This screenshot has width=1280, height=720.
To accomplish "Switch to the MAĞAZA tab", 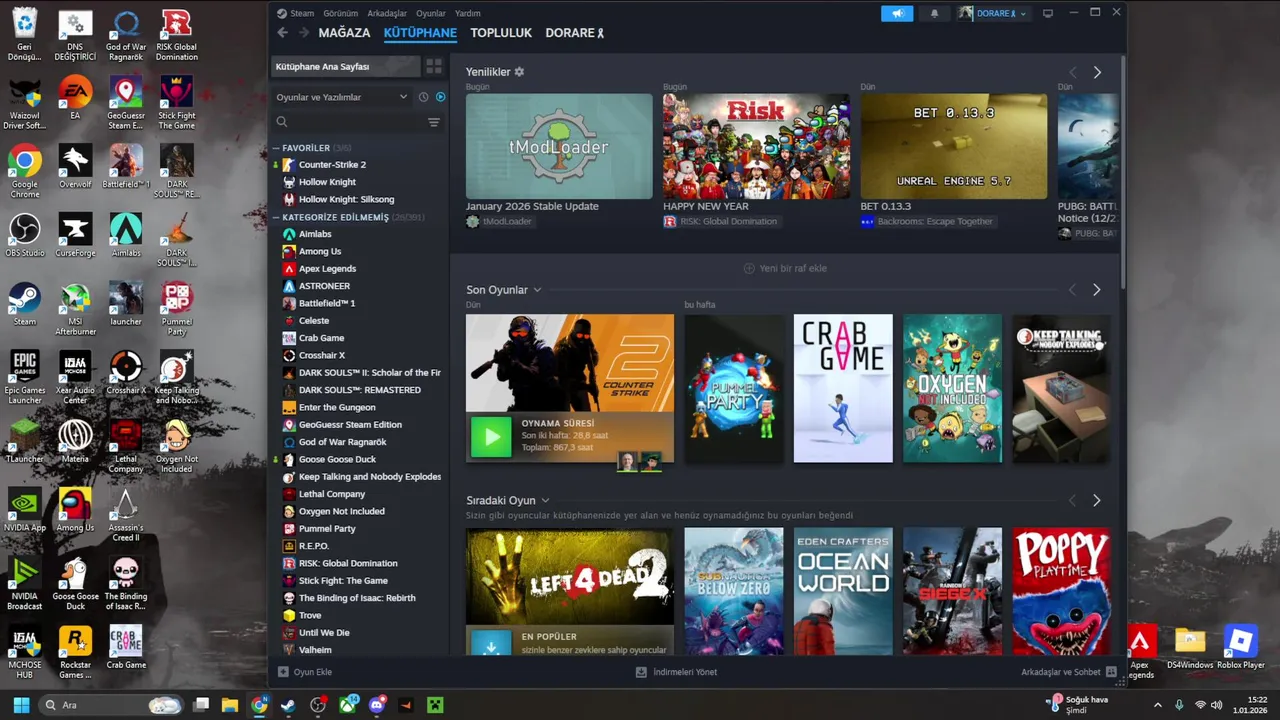I will [x=344, y=33].
